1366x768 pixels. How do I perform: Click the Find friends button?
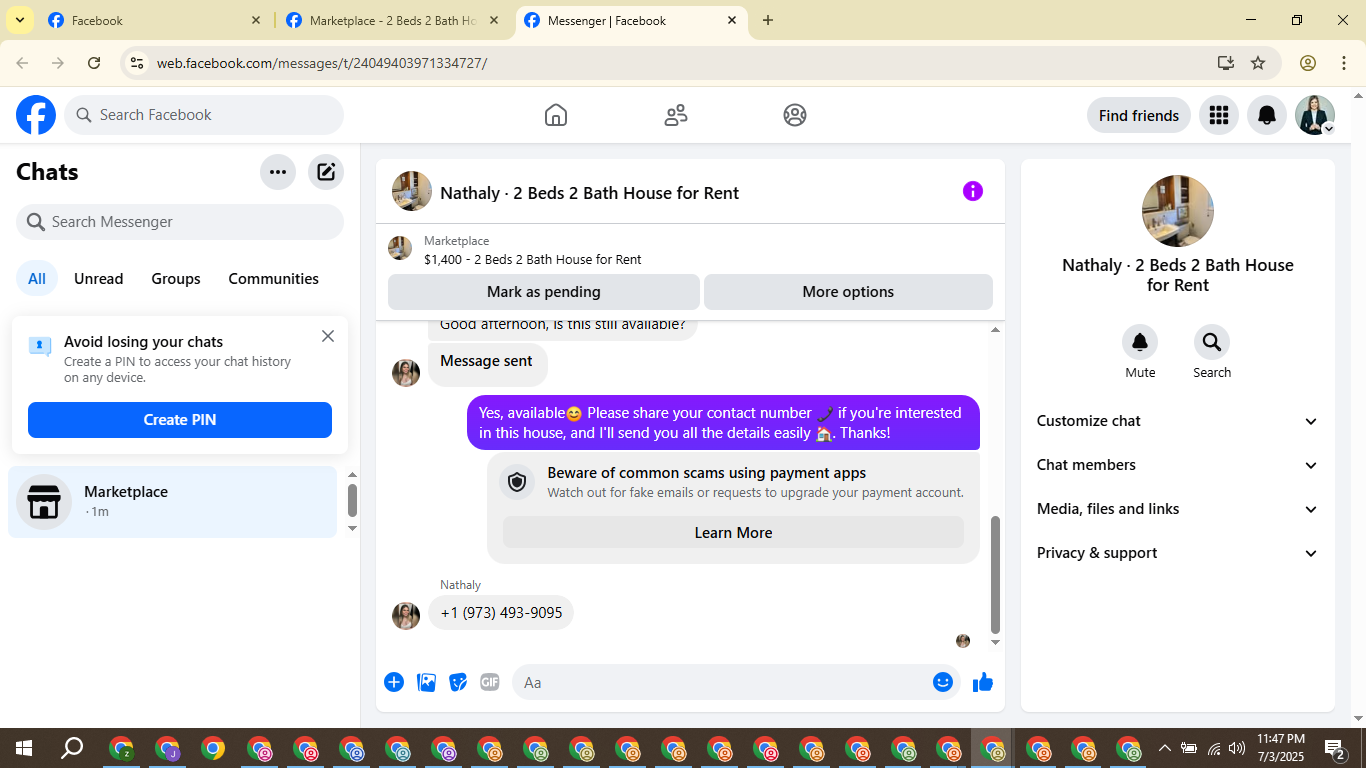coord(1139,115)
